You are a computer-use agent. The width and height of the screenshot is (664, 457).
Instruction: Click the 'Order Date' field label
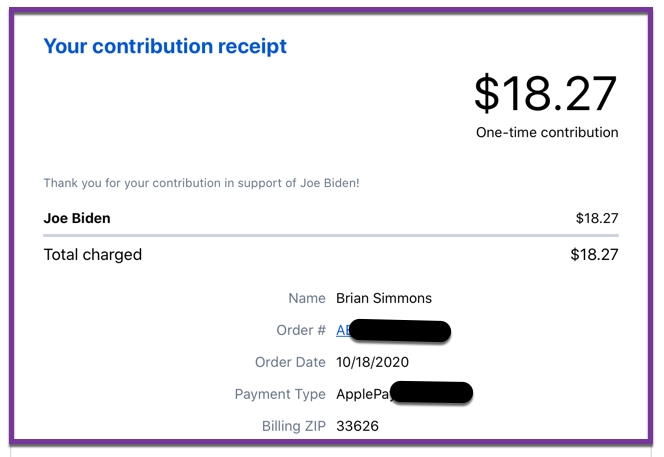pos(290,362)
